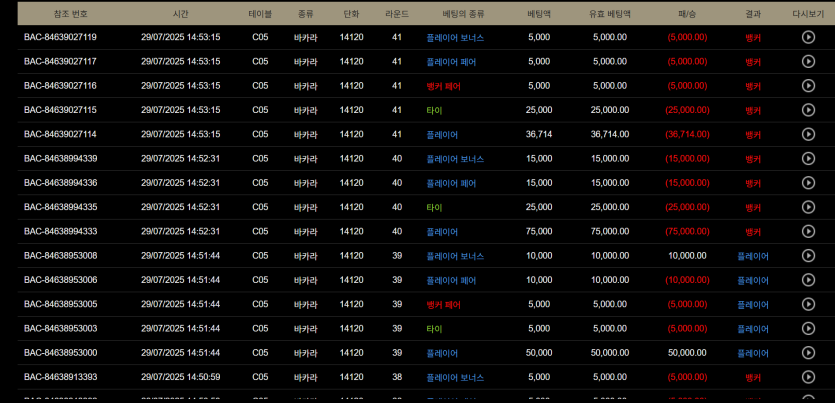The height and width of the screenshot is (403, 835).
Task: Play replay for bet BAC-84639027119
Action: coord(808,37)
